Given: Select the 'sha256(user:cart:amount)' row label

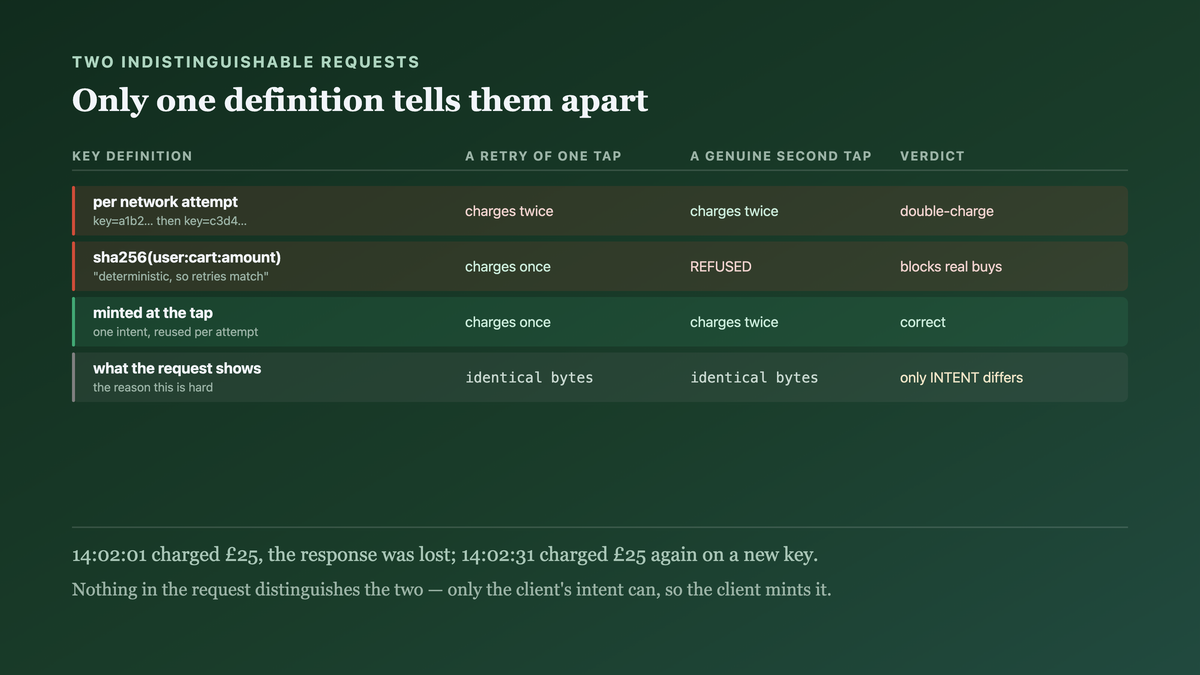Looking at the screenshot, I should [187, 258].
